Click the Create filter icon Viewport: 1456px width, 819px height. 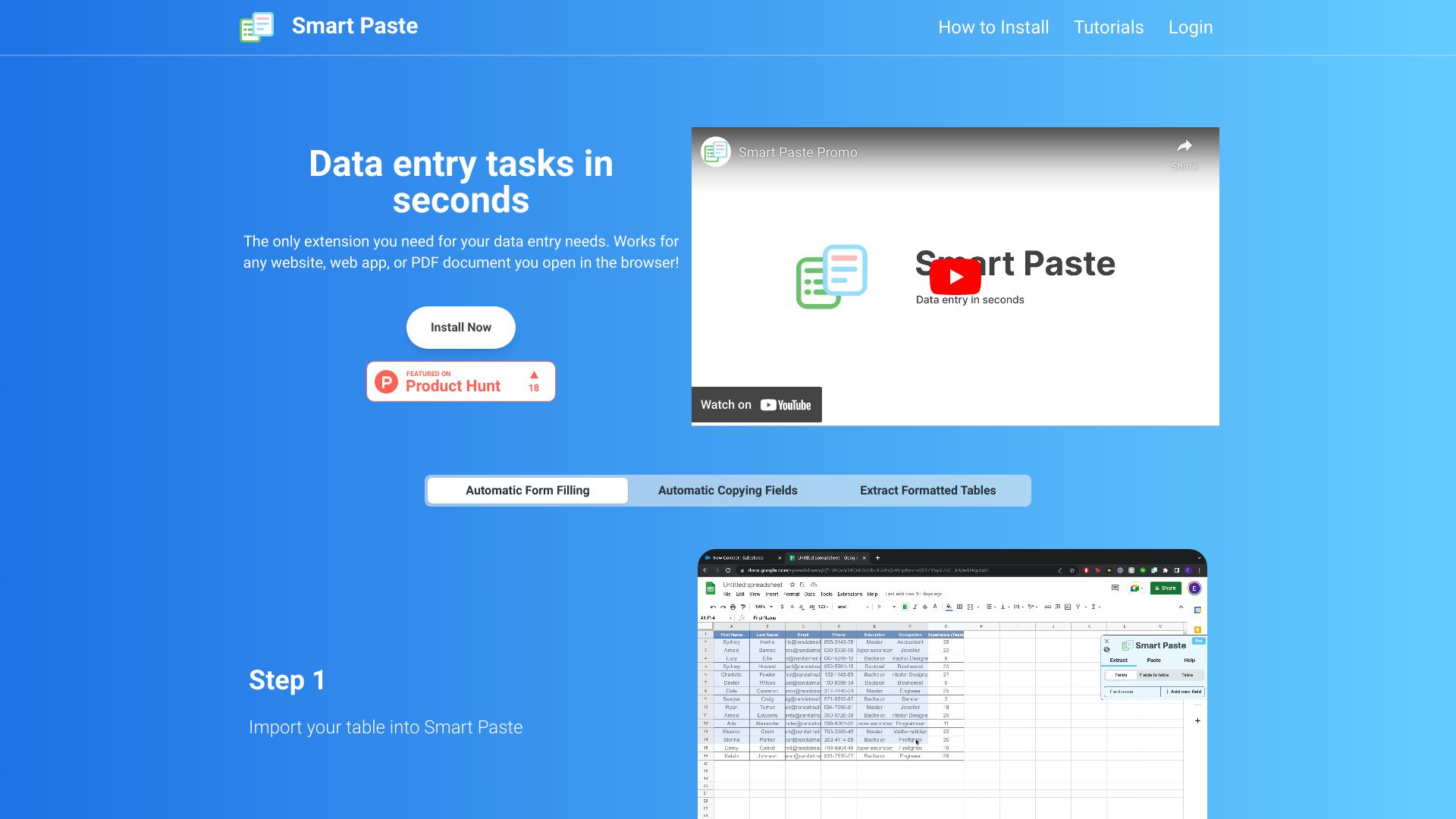point(1078,607)
